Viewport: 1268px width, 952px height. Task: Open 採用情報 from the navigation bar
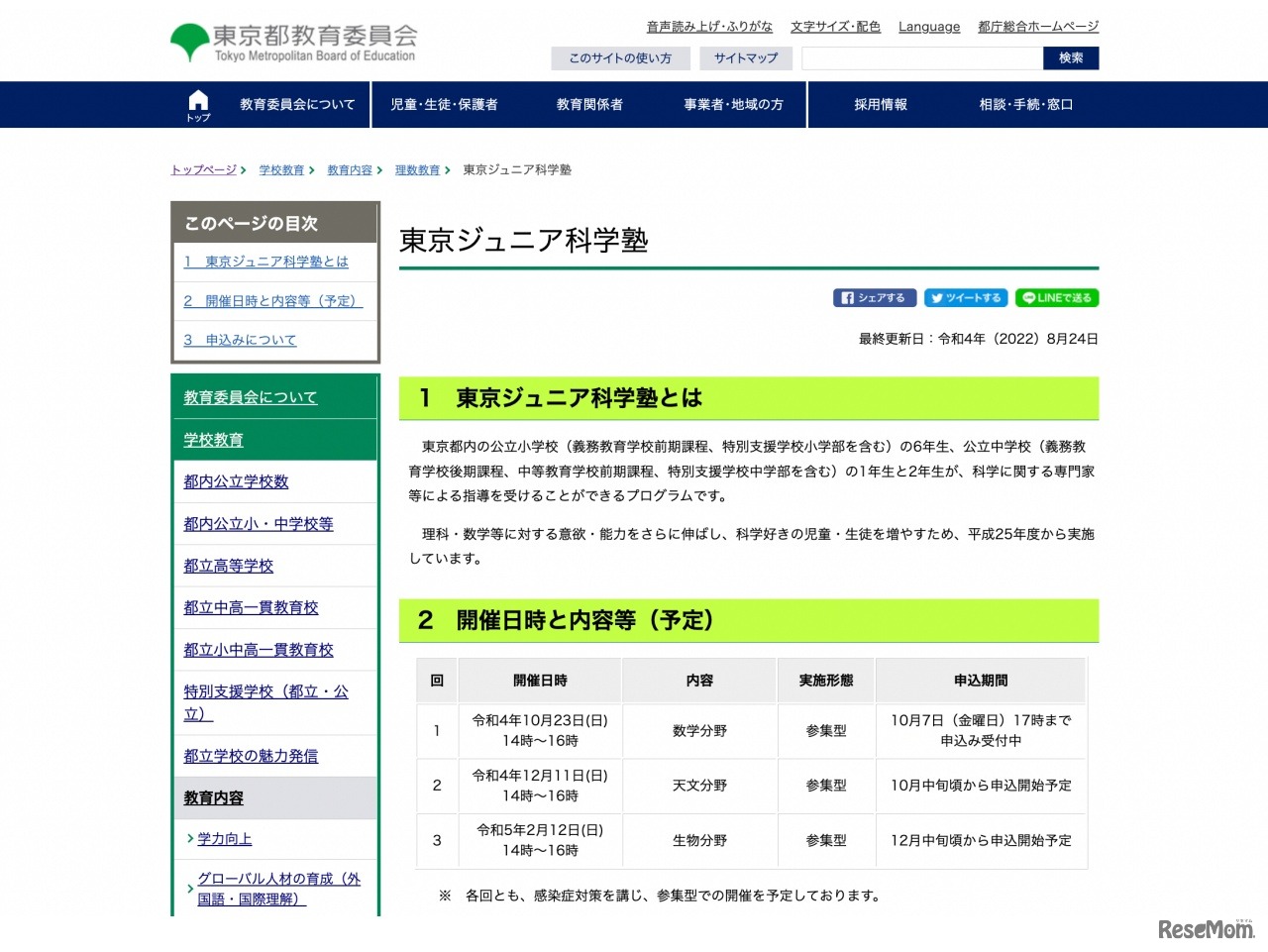(x=880, y=104)
